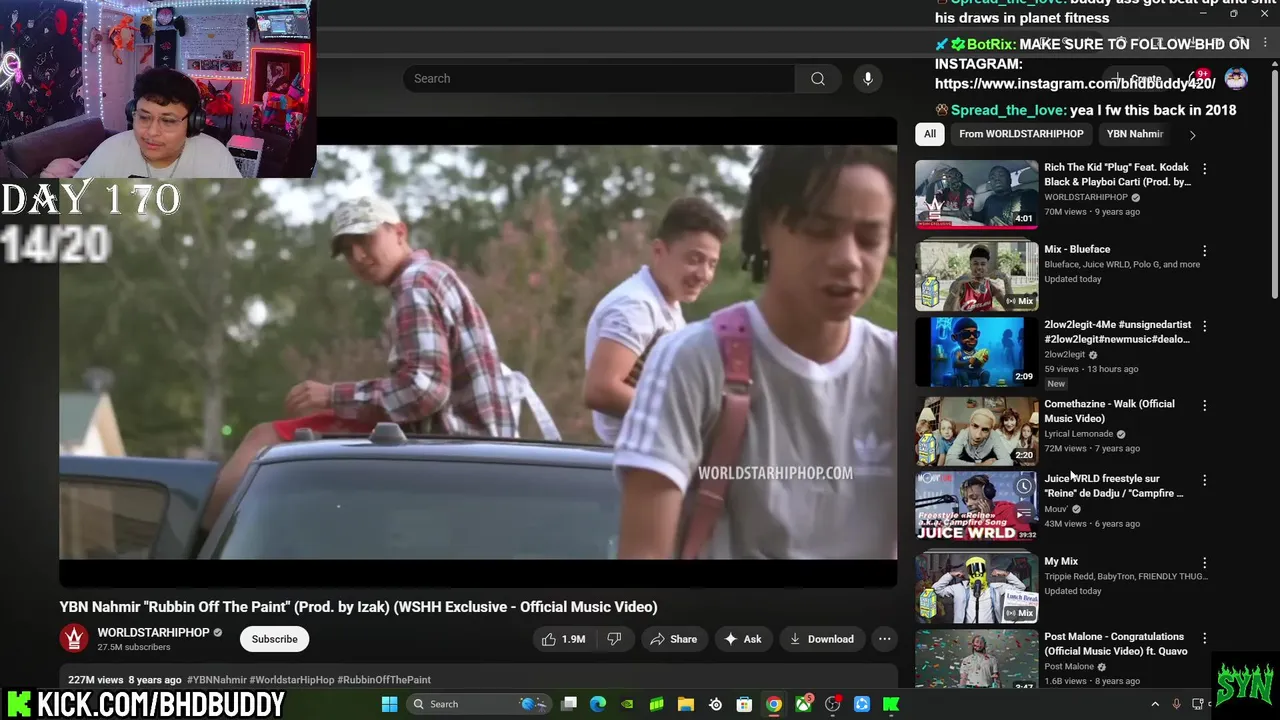Open options for Juice WRLD freestyle

(x=1204, y=480)
